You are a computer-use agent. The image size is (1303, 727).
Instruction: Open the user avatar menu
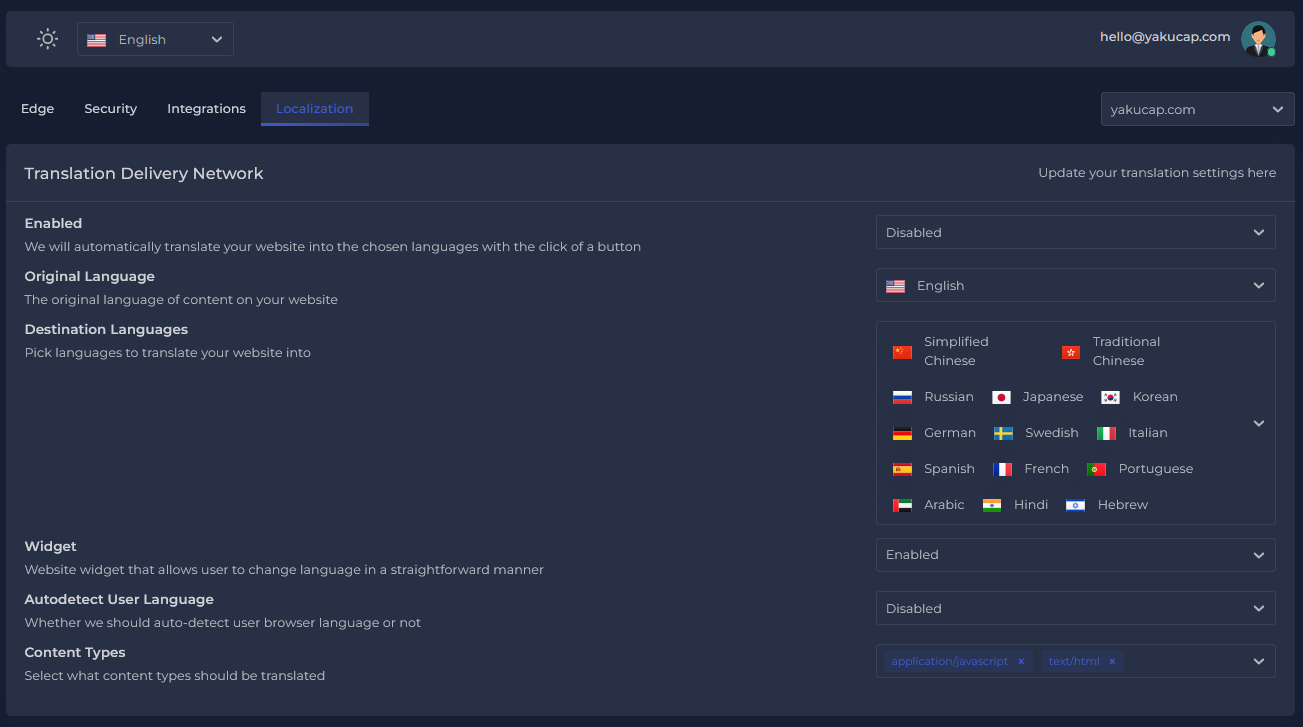tap(1258, 39)
